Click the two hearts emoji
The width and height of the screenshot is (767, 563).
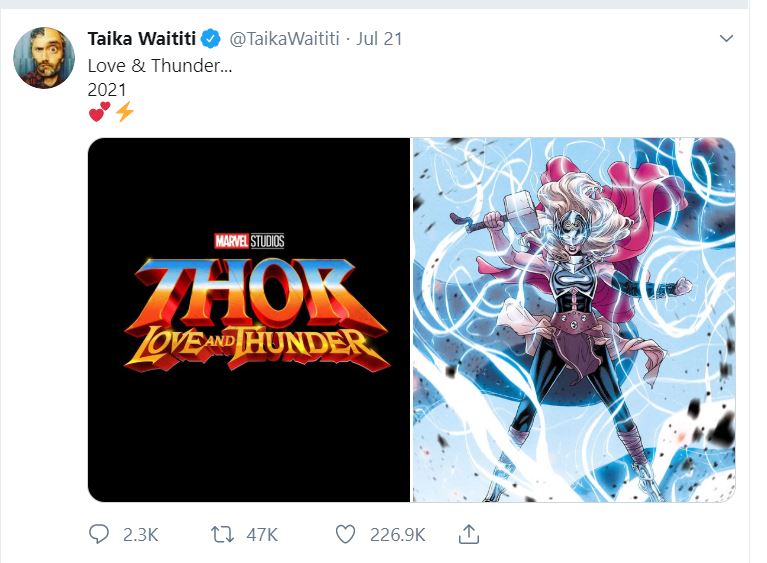(x=99, y=111)
